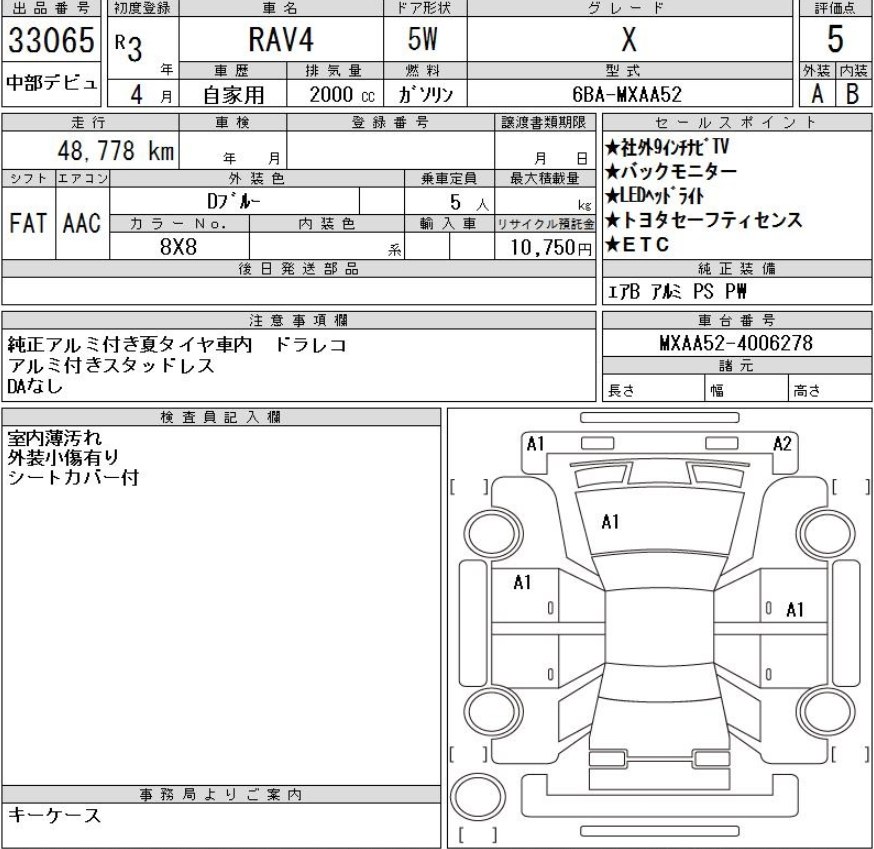Click the registration year R3
The height and width of the screenshot is (849, 874).
click(129, 47)
